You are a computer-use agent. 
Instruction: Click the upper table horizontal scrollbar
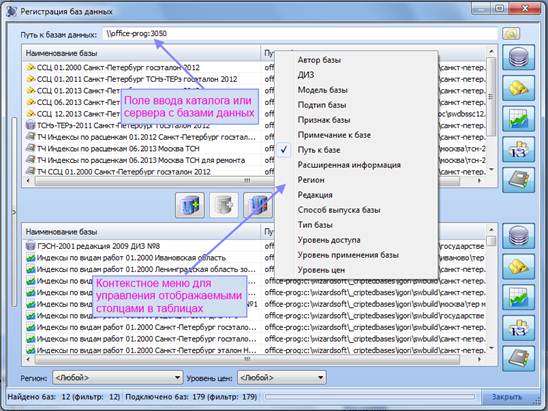tap(247, 181)
